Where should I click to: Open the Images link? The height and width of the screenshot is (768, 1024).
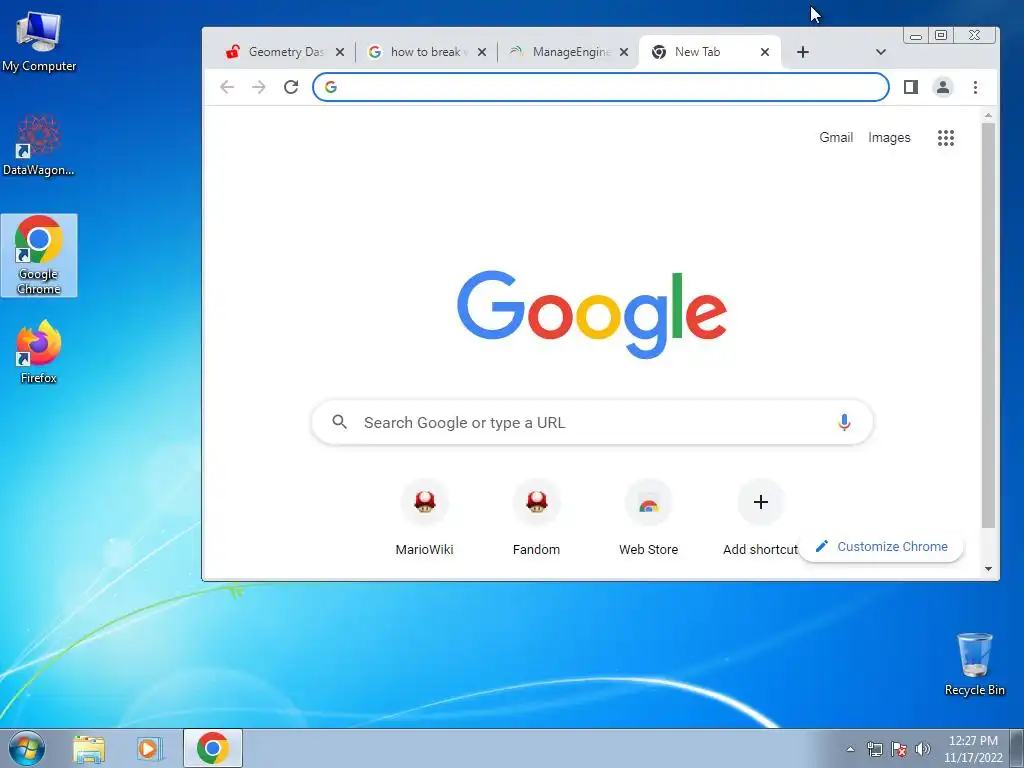tap(889, 138)
